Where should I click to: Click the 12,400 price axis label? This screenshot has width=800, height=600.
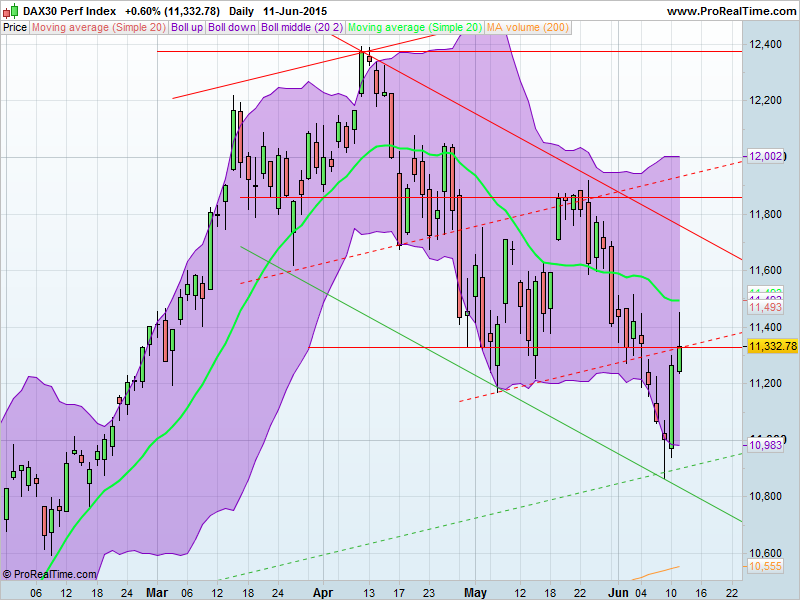765,44
